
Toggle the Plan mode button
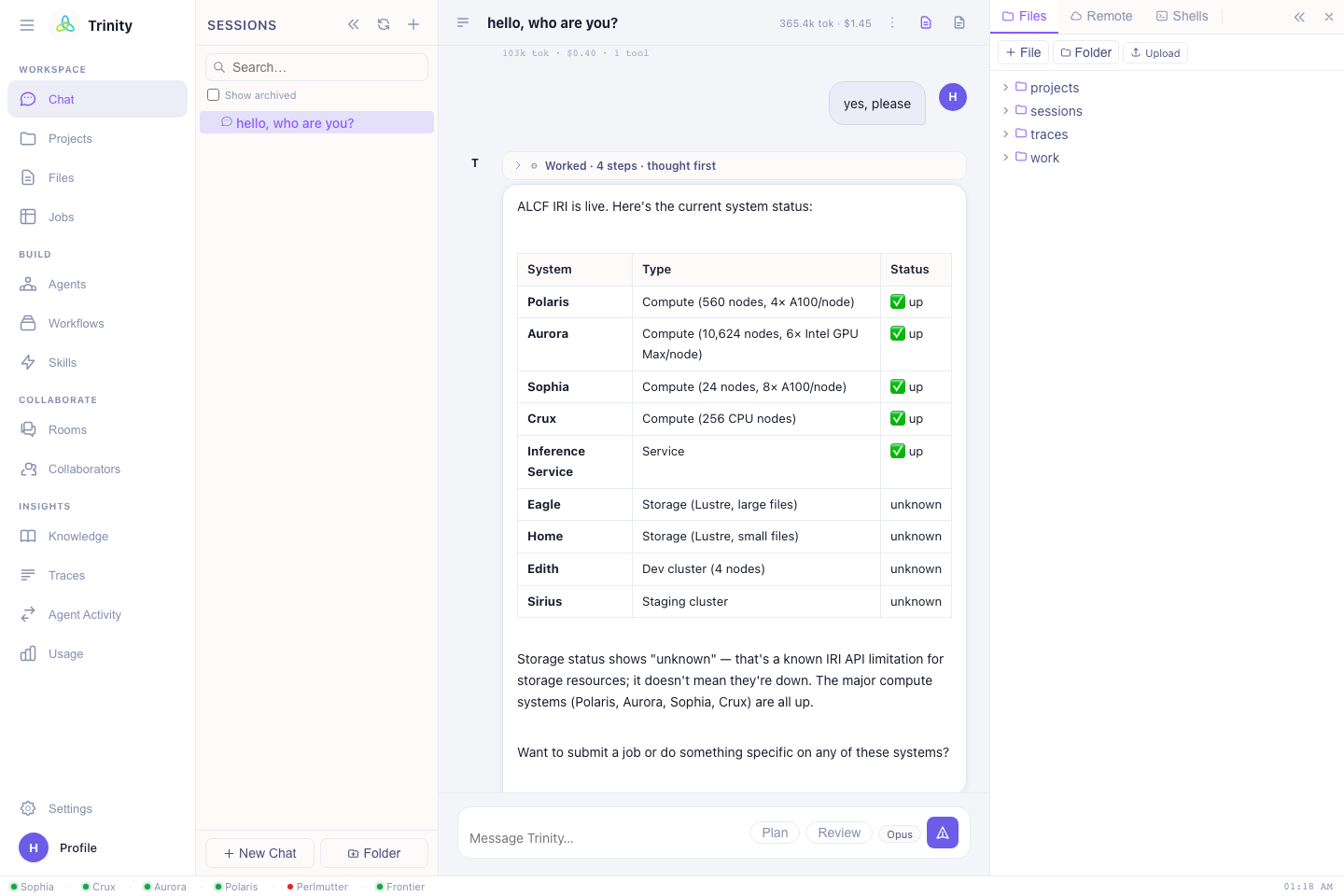click(x=775, y=833)
